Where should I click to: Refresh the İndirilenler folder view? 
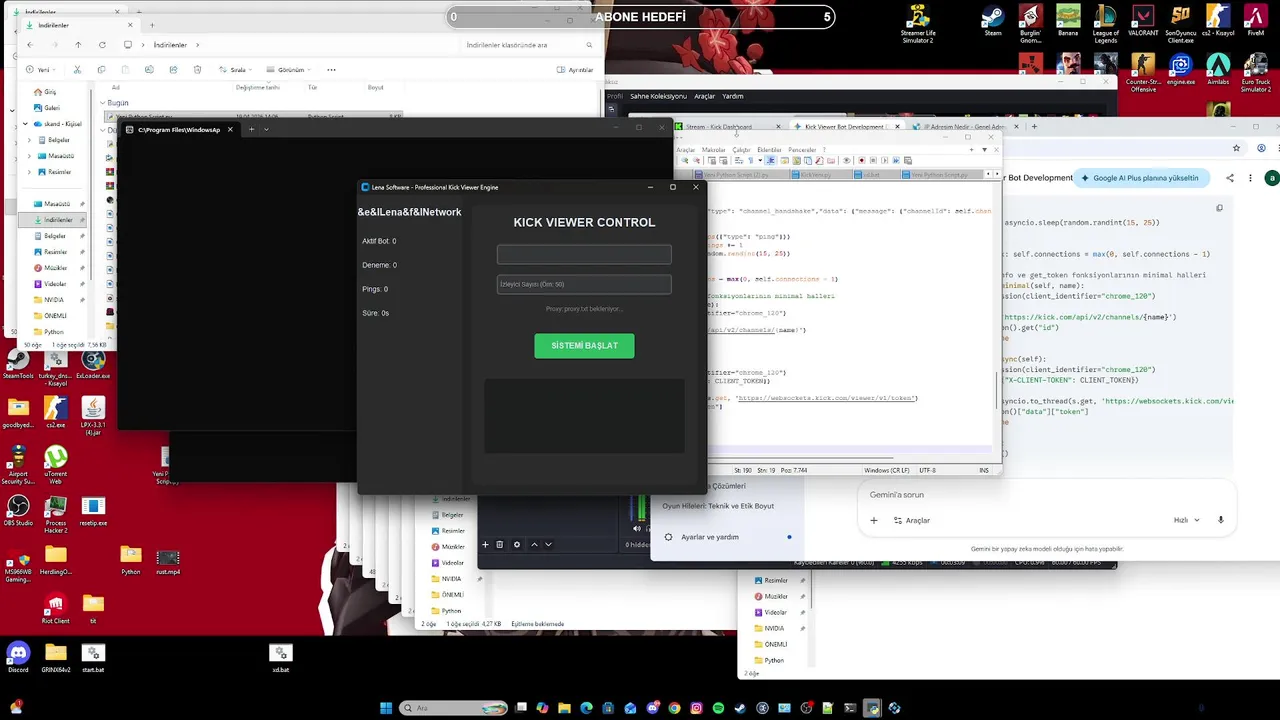[102, 45]
